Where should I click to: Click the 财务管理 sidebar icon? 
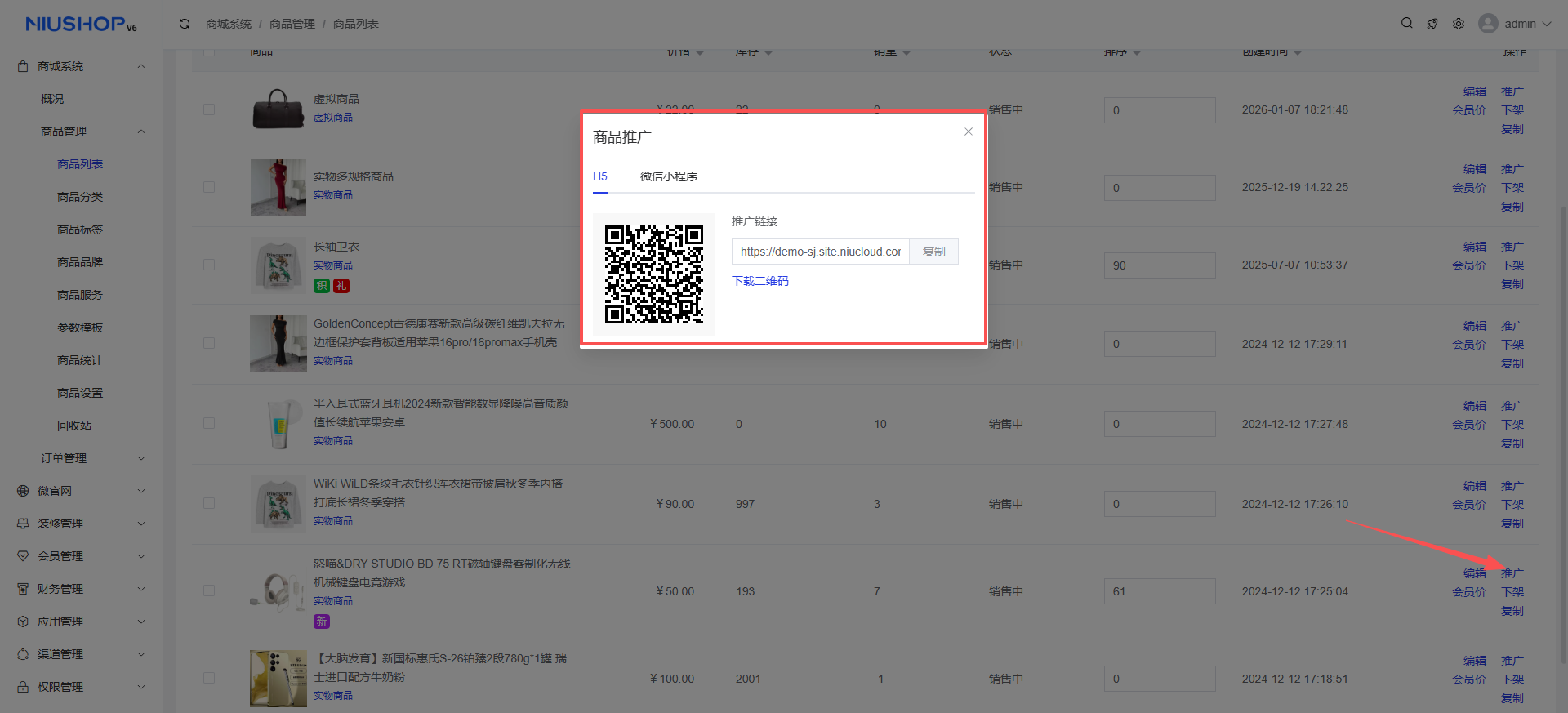tap(23, 589)
